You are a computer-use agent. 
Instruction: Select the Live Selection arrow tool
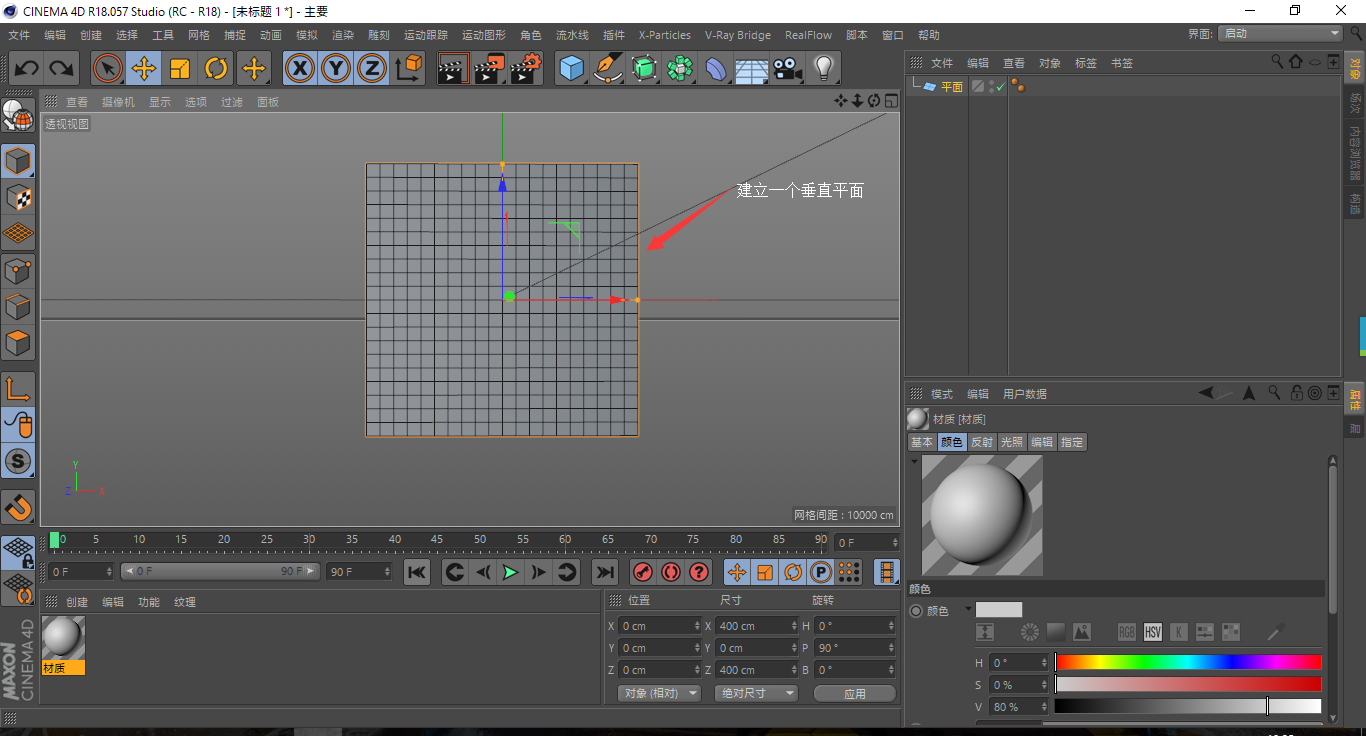[108, 68]
